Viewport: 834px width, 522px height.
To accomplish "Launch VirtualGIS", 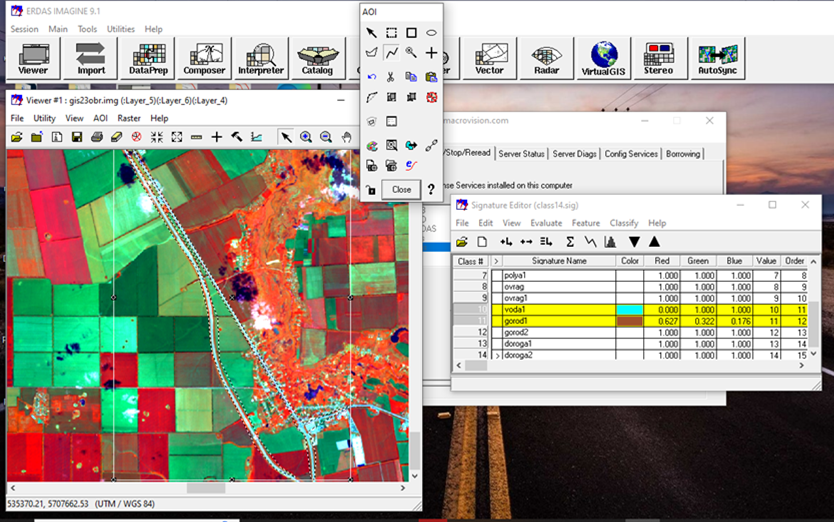I will [603, 59].
